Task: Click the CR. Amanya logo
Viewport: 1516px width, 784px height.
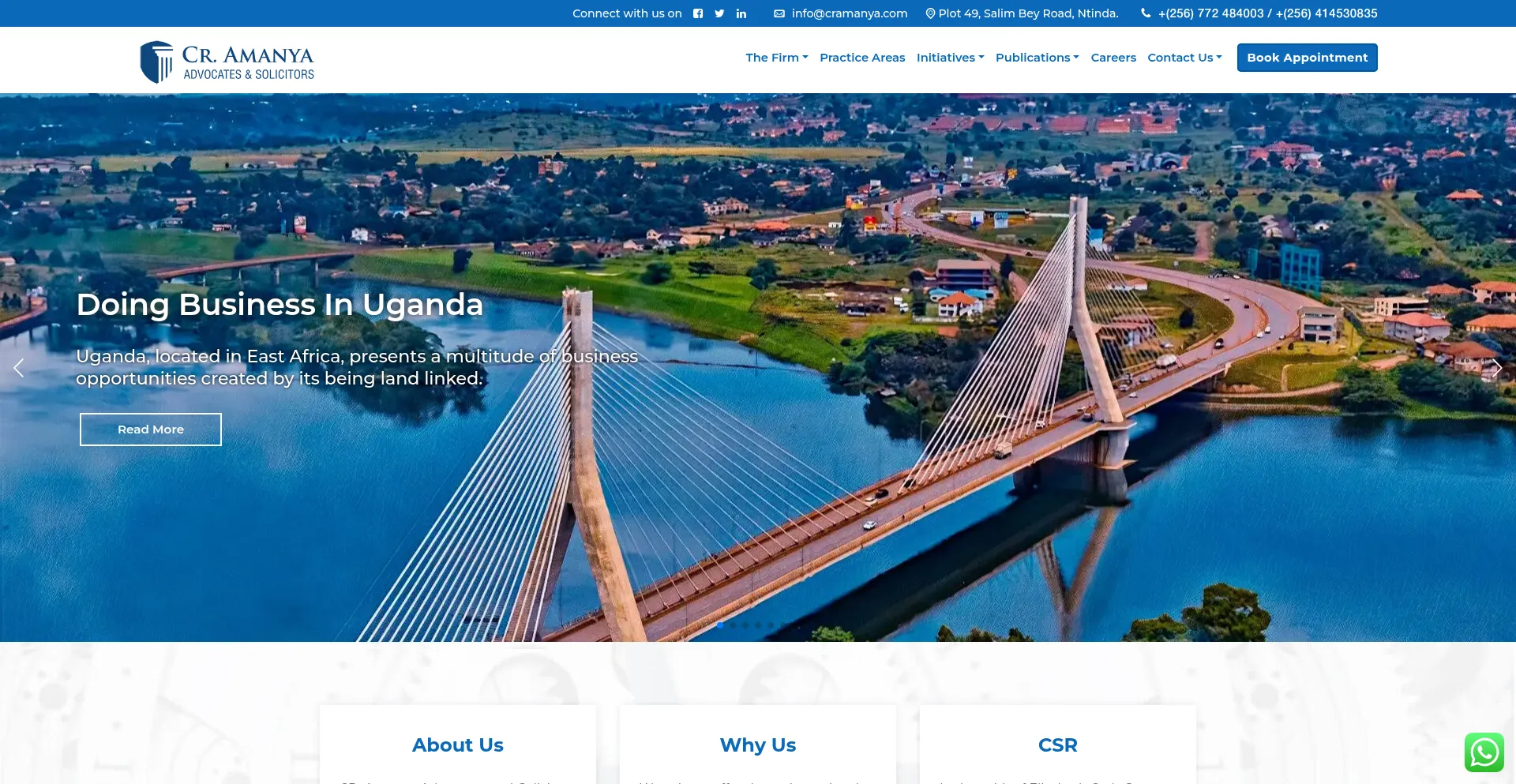Action: pyautogui.click(x=227, y=62)
